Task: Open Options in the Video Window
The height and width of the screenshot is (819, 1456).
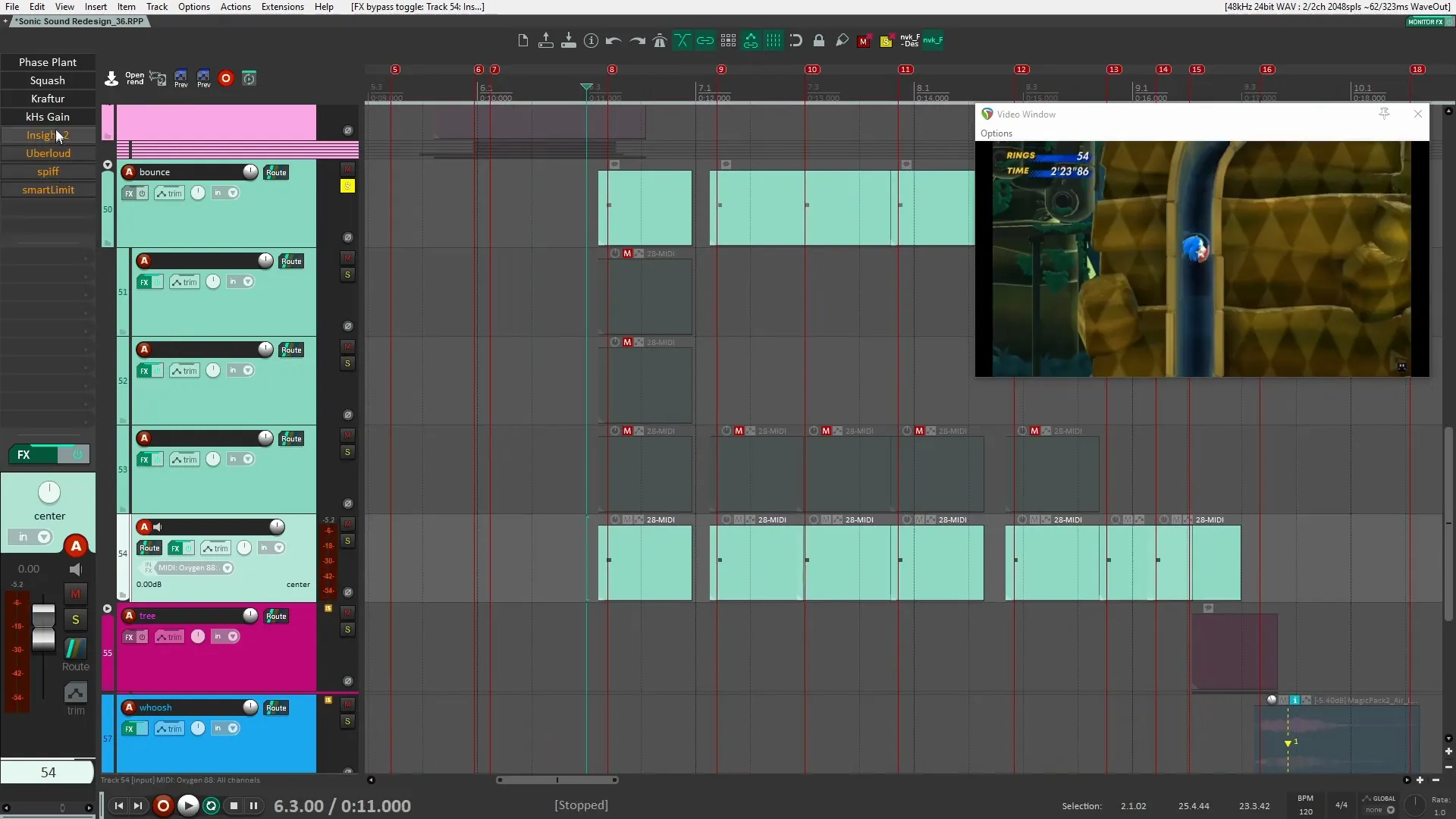Action: (x=996, y=133)
